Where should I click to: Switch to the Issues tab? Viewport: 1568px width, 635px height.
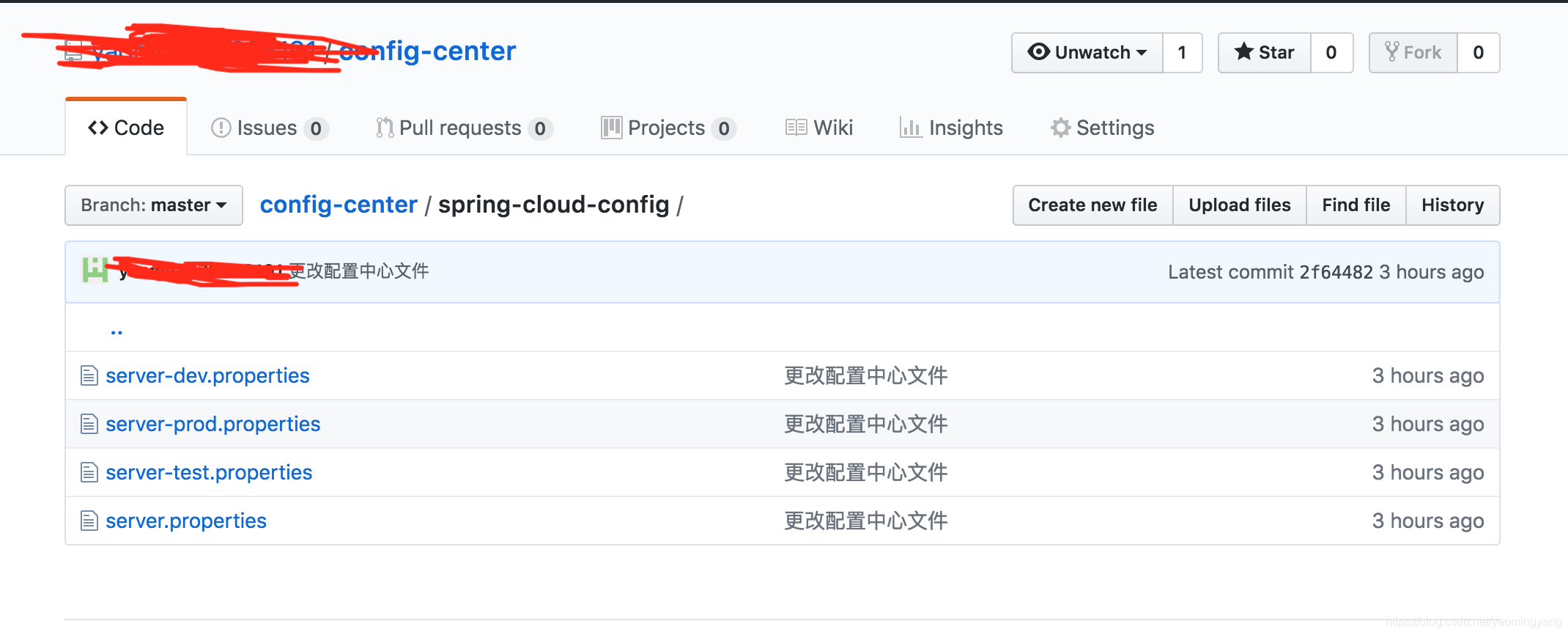[x=269, y=128]
